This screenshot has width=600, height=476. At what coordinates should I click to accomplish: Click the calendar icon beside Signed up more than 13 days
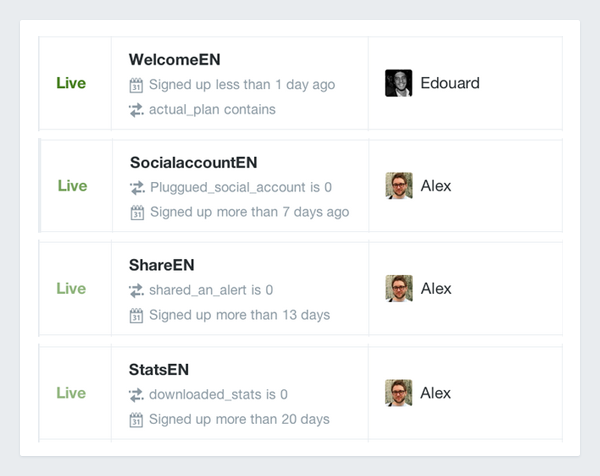click(136, 316)
